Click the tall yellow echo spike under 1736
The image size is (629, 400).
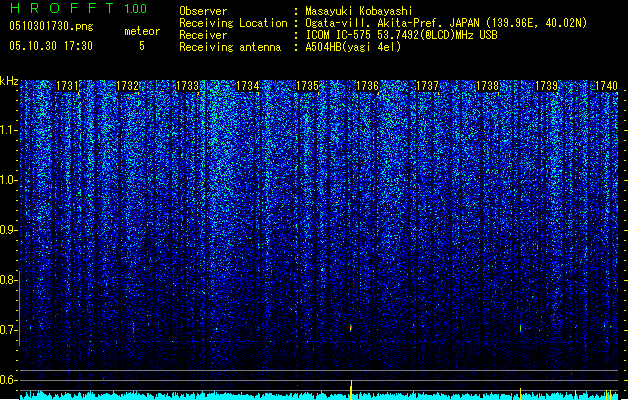coord(351,390)
